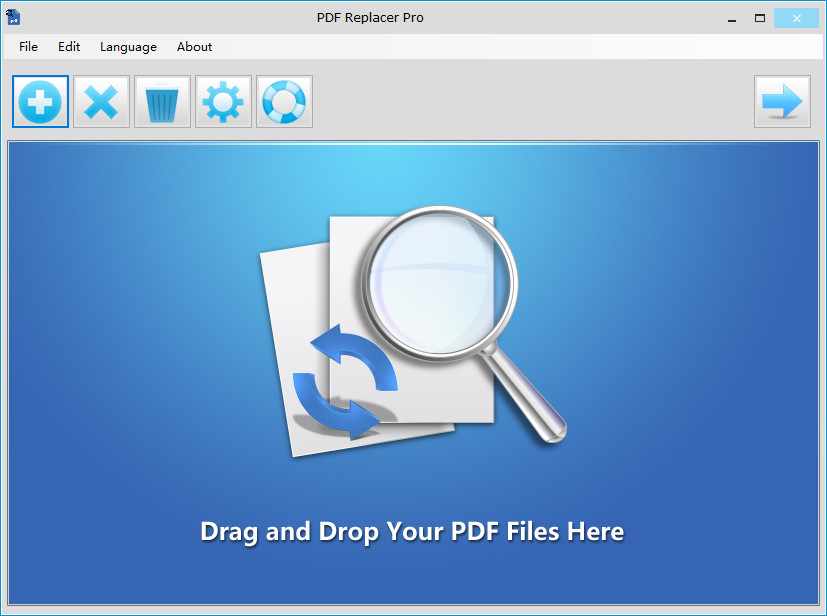Click the PDF Replacer icon in the title bar

pyautogui.click(x=13, y=17)
